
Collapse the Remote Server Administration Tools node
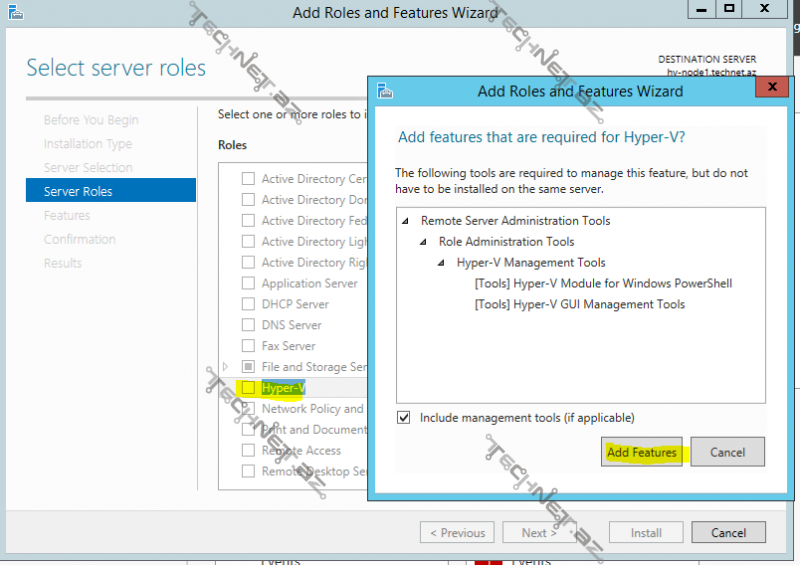406,221
